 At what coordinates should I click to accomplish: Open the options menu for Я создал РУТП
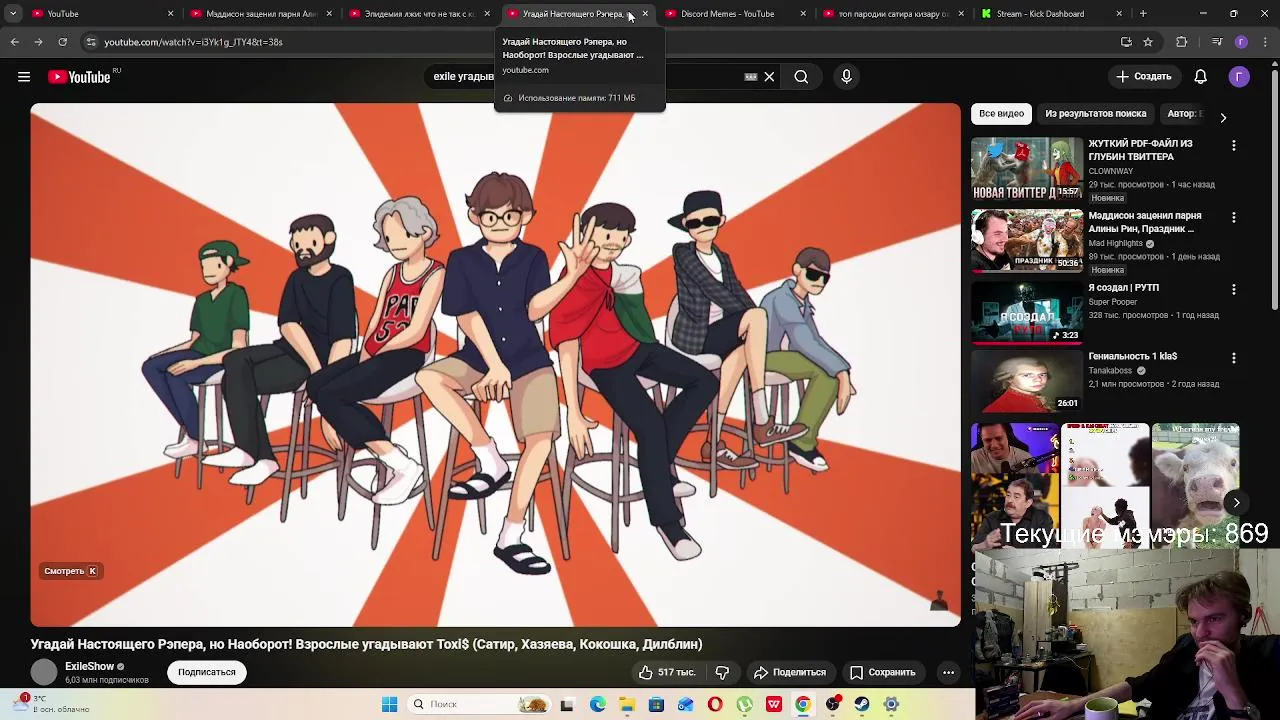coord(1233,290)
